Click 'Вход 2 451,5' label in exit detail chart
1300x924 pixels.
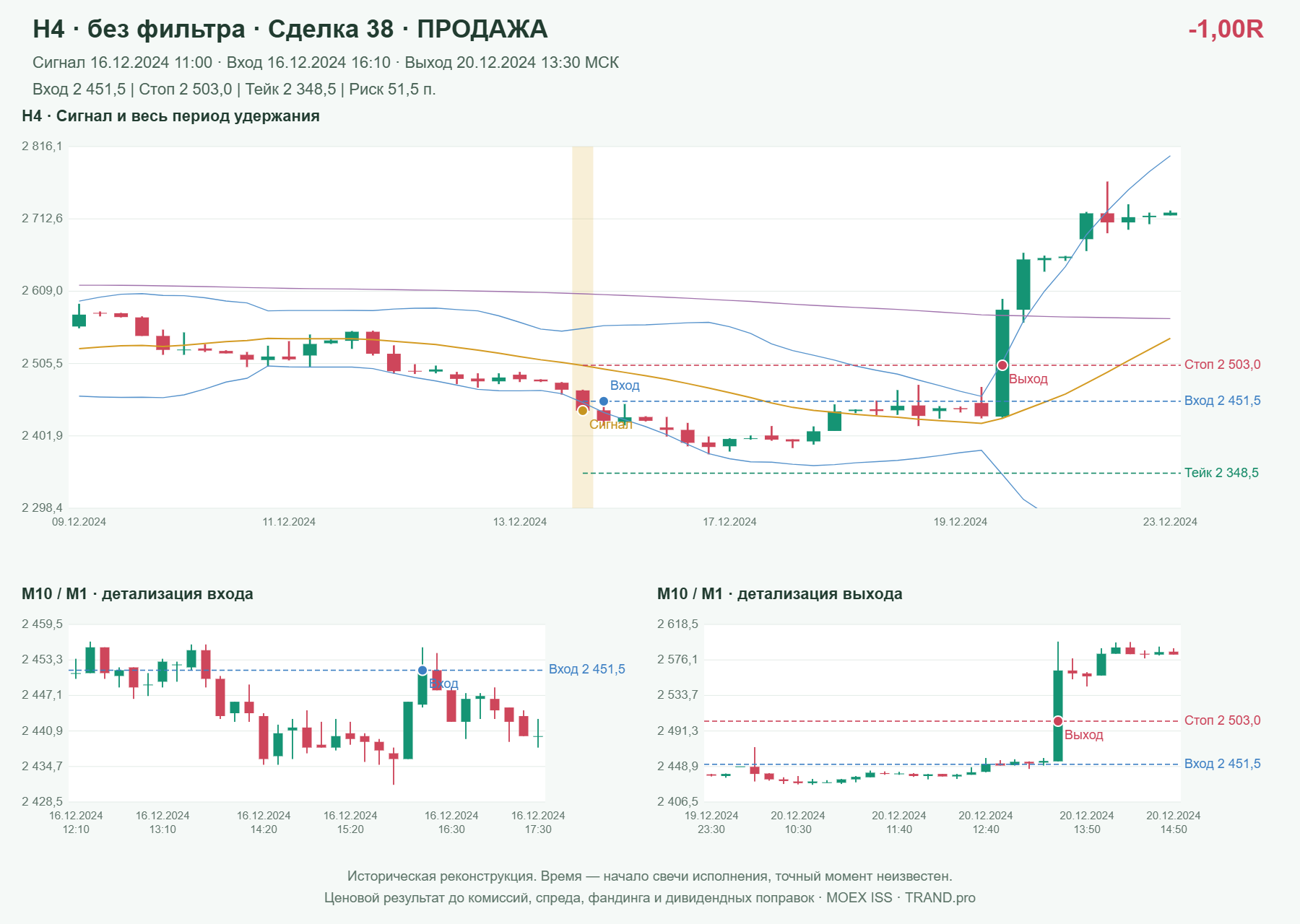(x=1222, y=764)
